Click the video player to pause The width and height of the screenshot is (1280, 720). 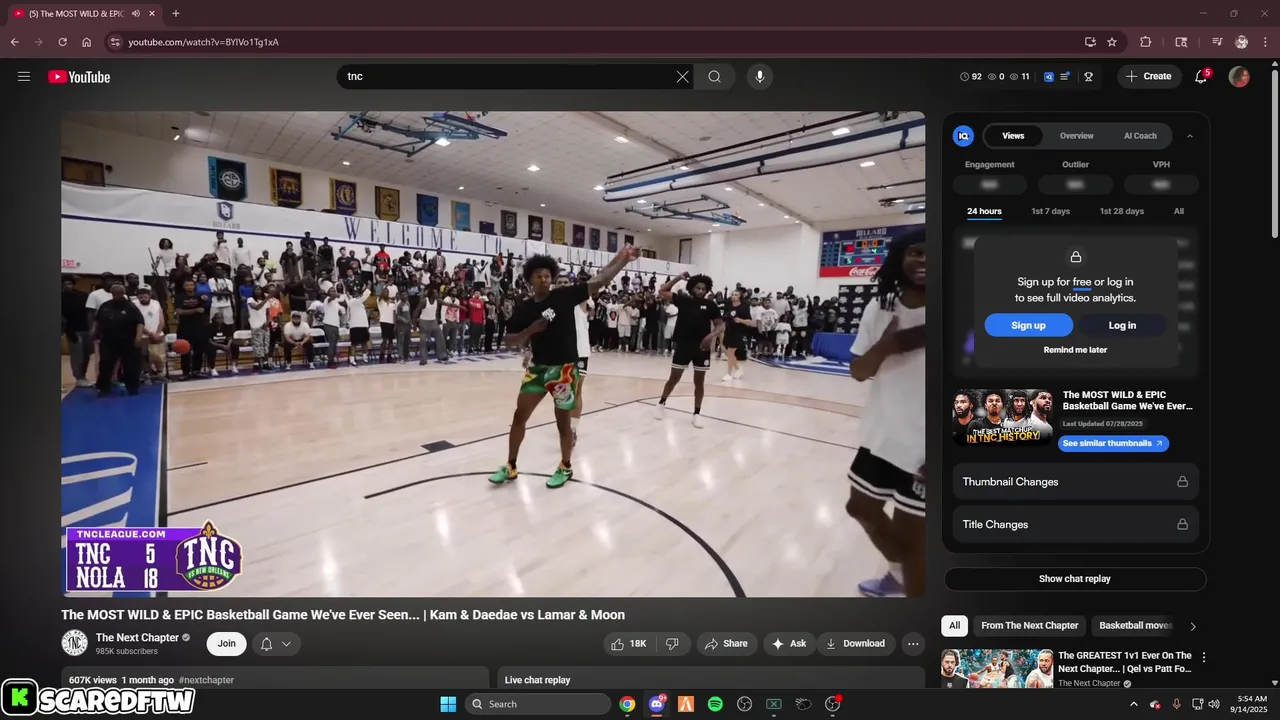(493, 354)
